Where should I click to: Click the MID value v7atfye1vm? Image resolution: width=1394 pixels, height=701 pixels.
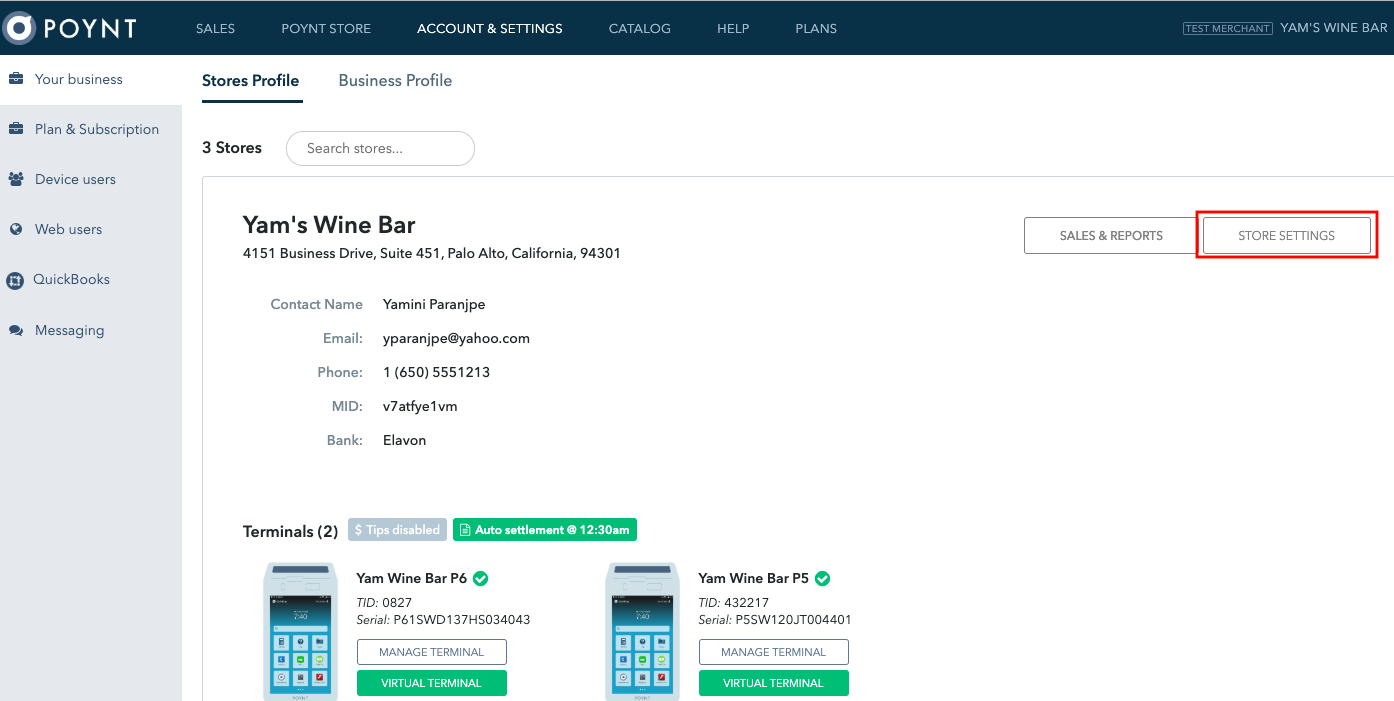tap(420, 407)
